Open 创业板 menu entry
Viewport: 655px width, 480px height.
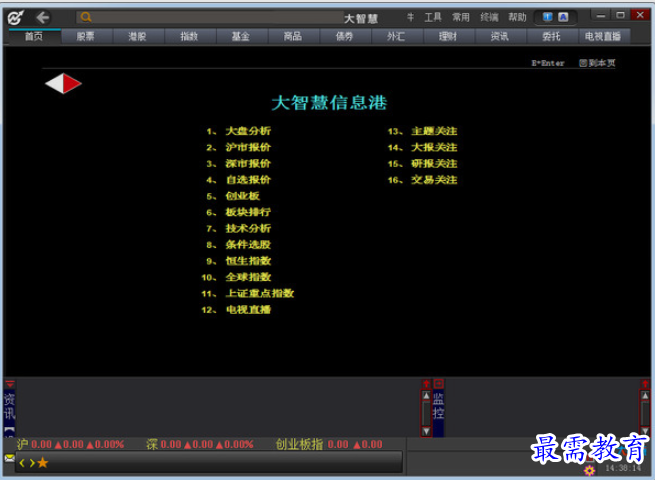click(x=243, y=196)
